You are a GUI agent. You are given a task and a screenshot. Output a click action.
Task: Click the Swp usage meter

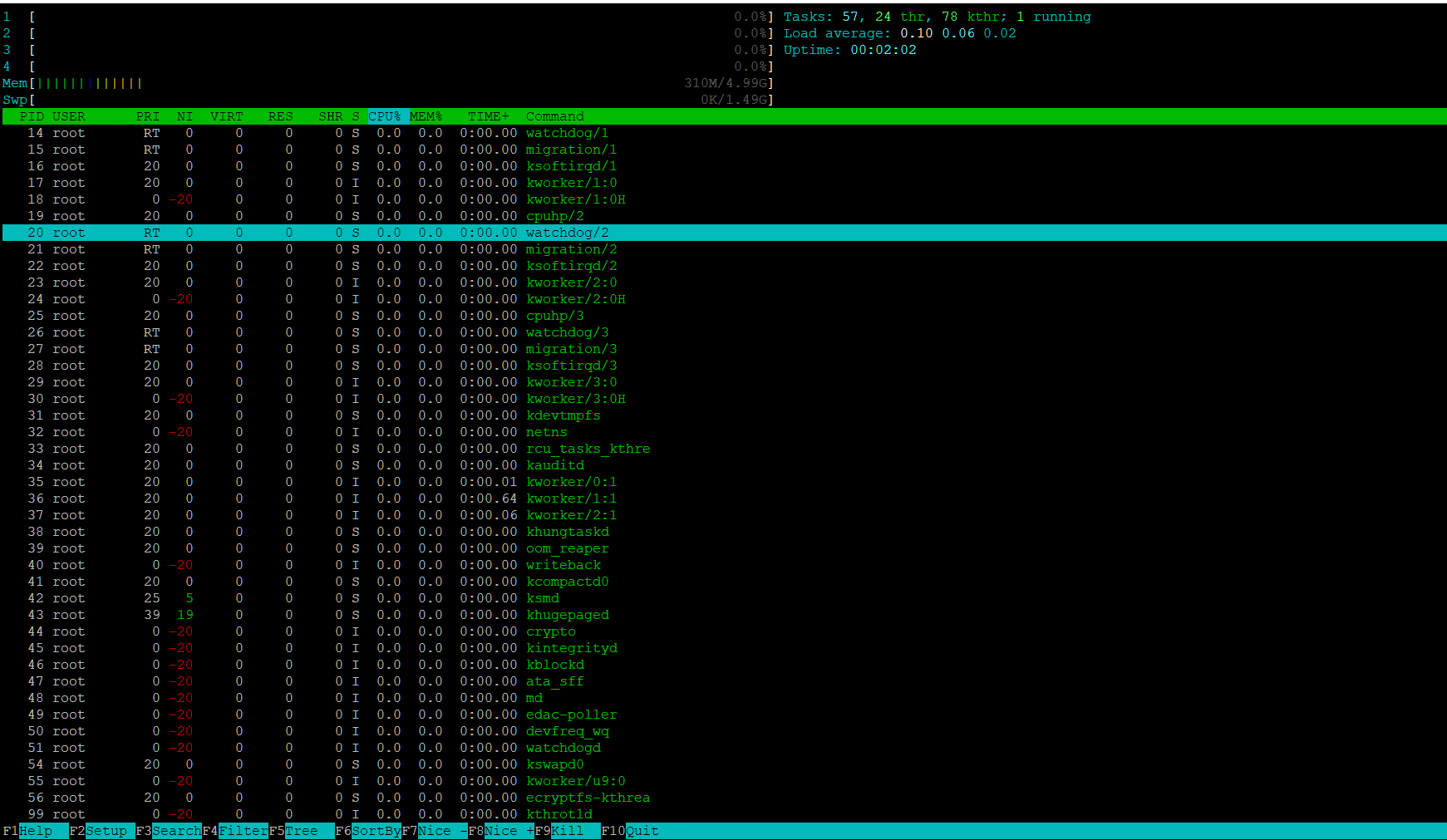[388, 100]
